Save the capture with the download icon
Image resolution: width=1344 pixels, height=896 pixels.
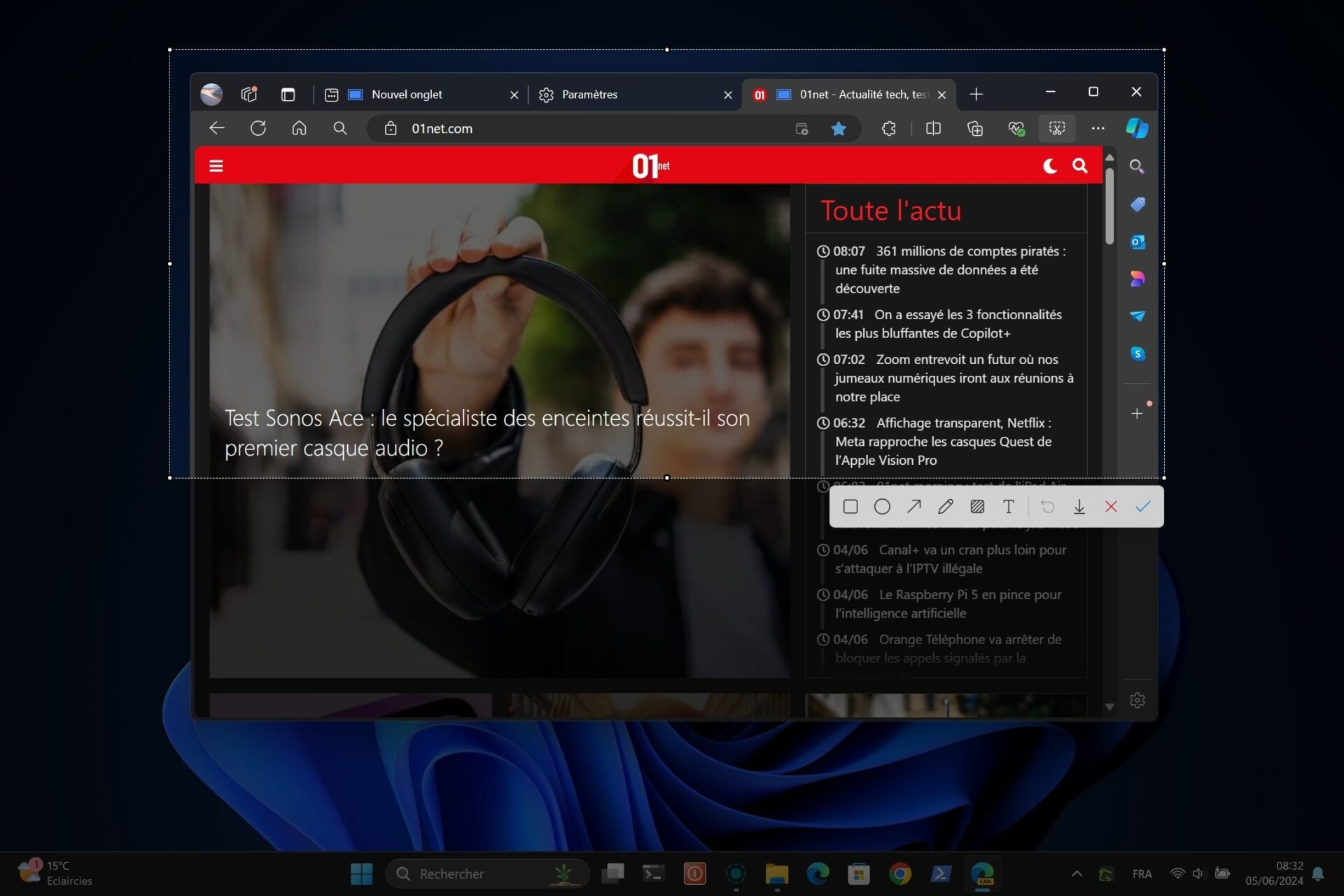pyautogui.click(x=1079, y=507)
